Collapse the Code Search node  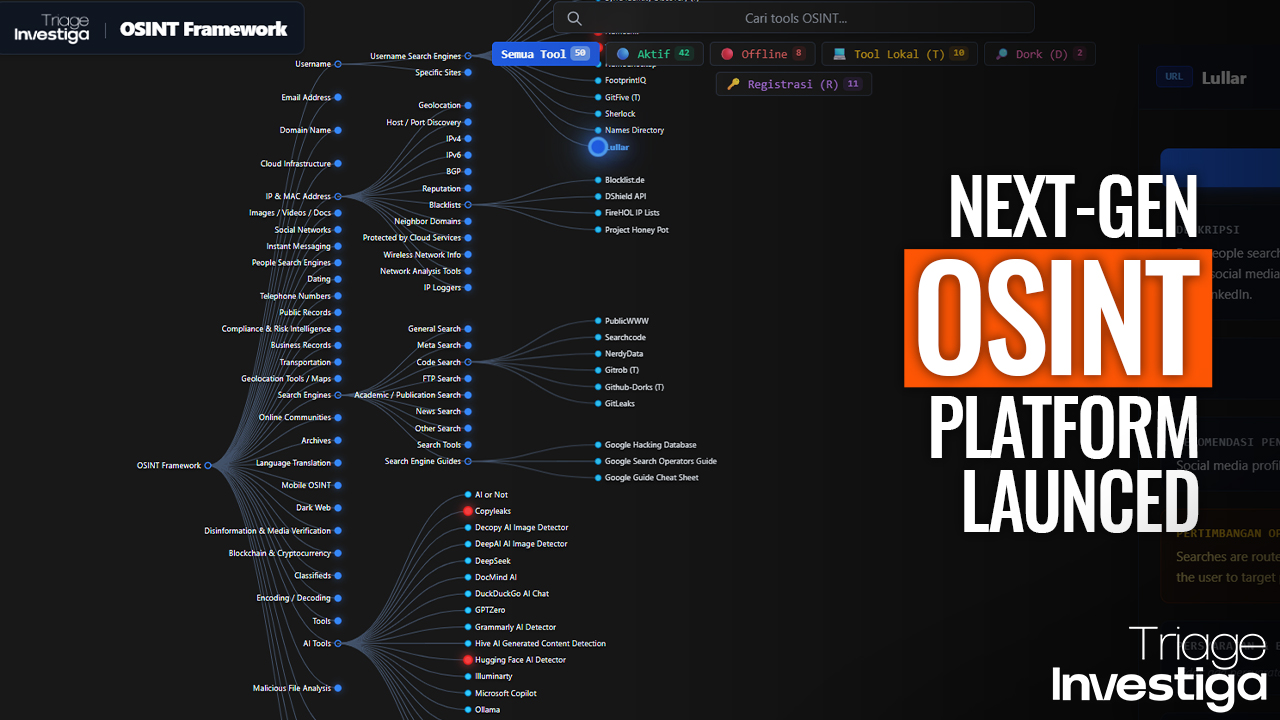(467, 362)
